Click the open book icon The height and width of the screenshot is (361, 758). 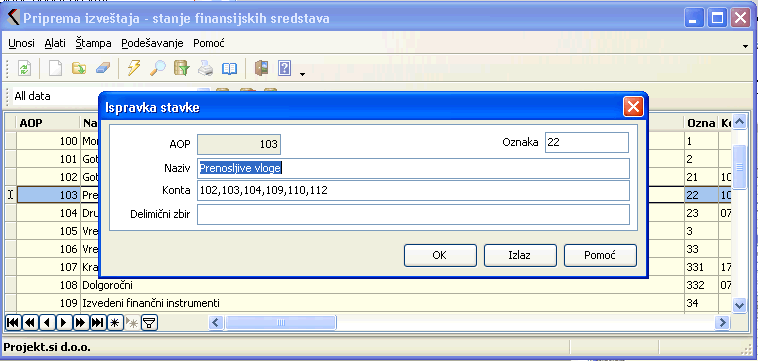(x=230, y=69)
